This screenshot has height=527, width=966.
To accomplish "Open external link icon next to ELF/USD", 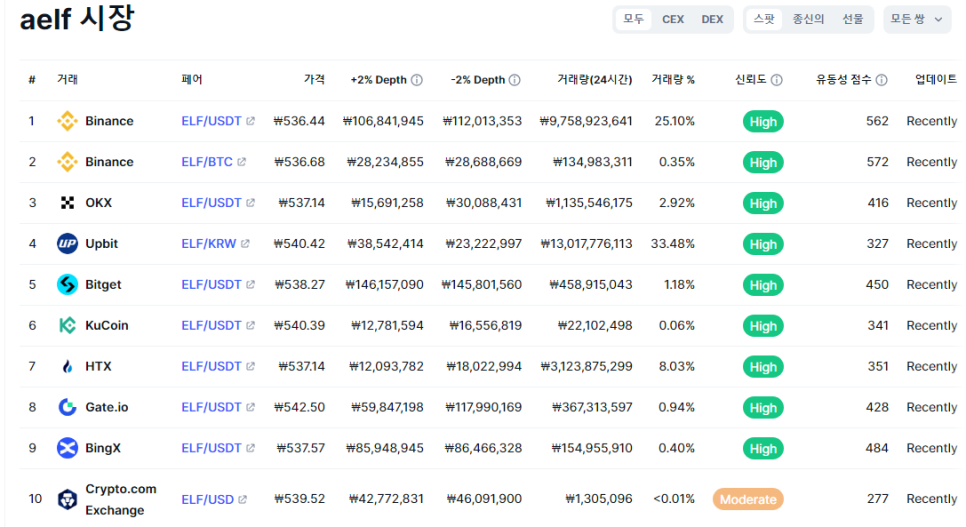I will [x=243, y=499].
